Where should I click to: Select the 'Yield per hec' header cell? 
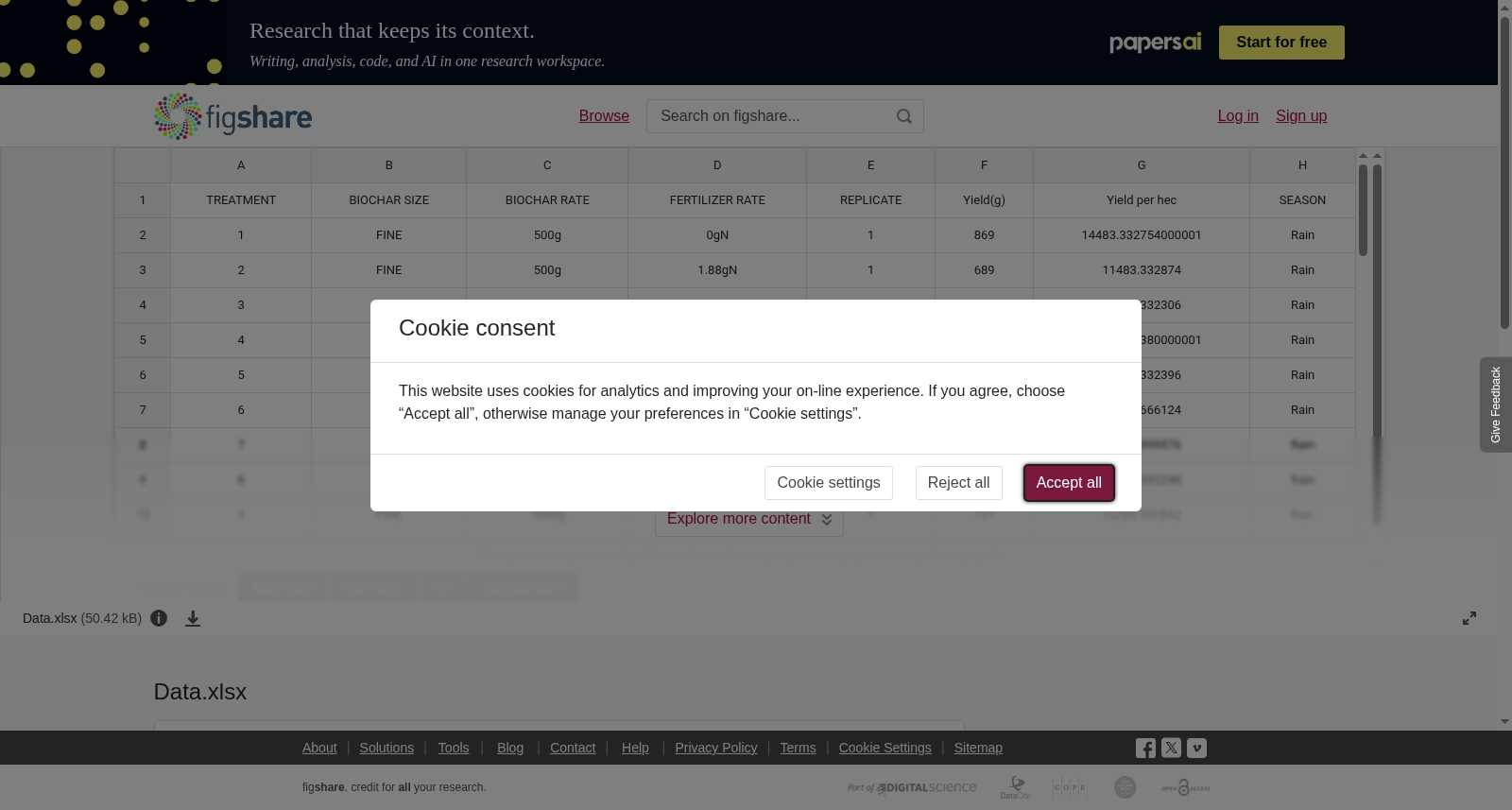click(1142, 200)
